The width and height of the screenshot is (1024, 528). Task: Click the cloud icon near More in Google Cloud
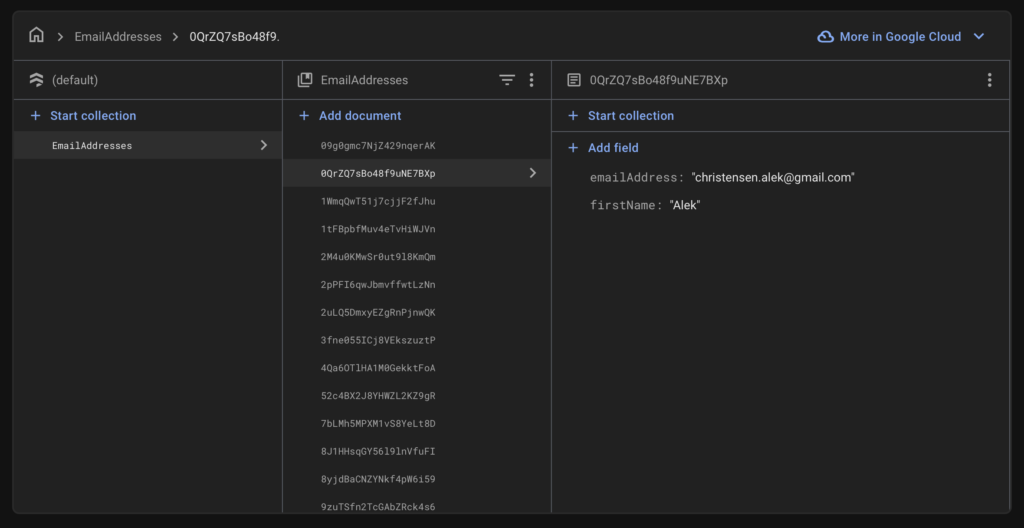pos(825,37)
